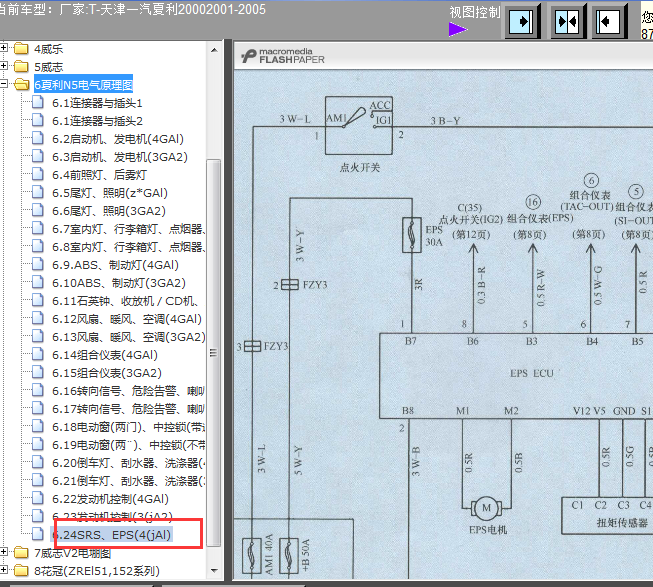Open 6.20倒车灯、刮水器、洗涤器 item

pos(129,463)
